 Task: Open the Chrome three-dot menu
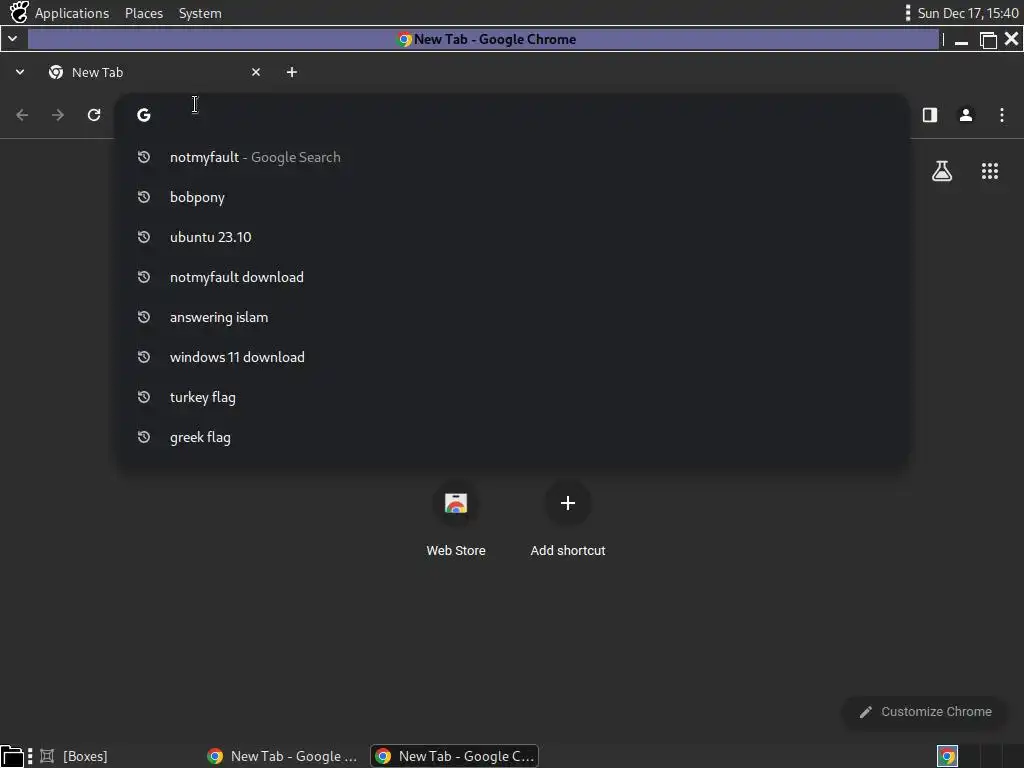[x=1002, y=115]
